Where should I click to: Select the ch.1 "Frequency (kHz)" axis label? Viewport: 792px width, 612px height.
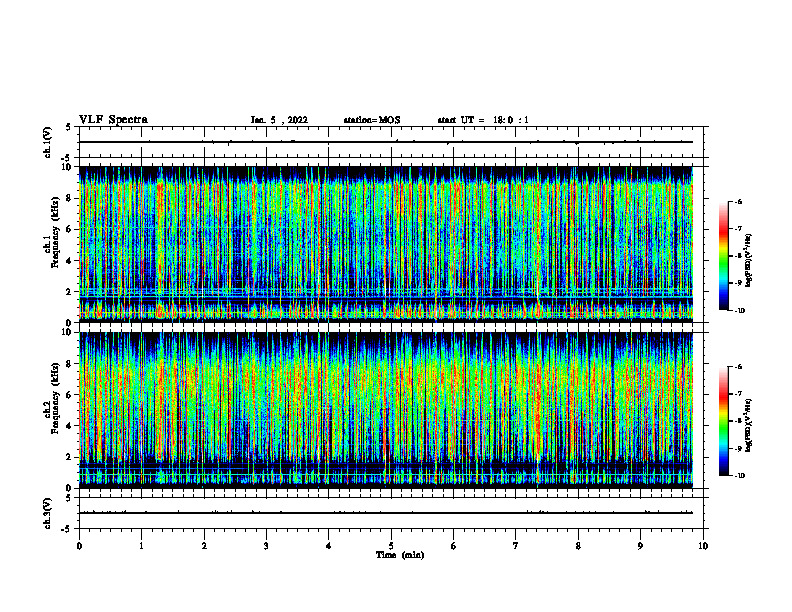55,233
